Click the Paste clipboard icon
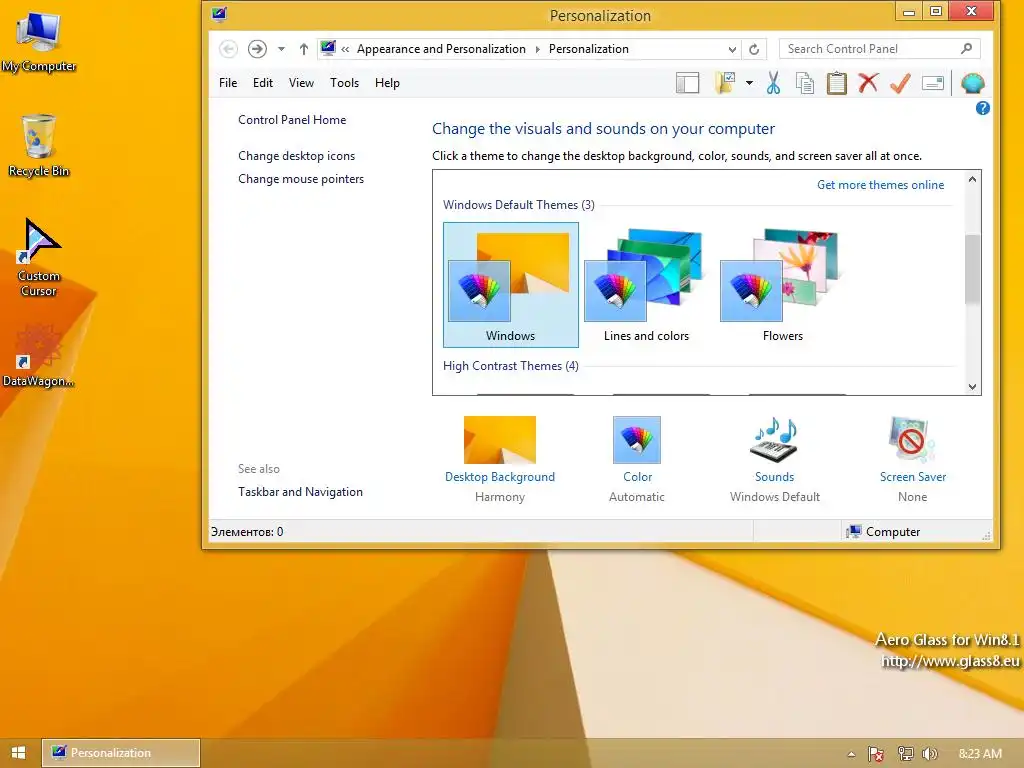 837,83
